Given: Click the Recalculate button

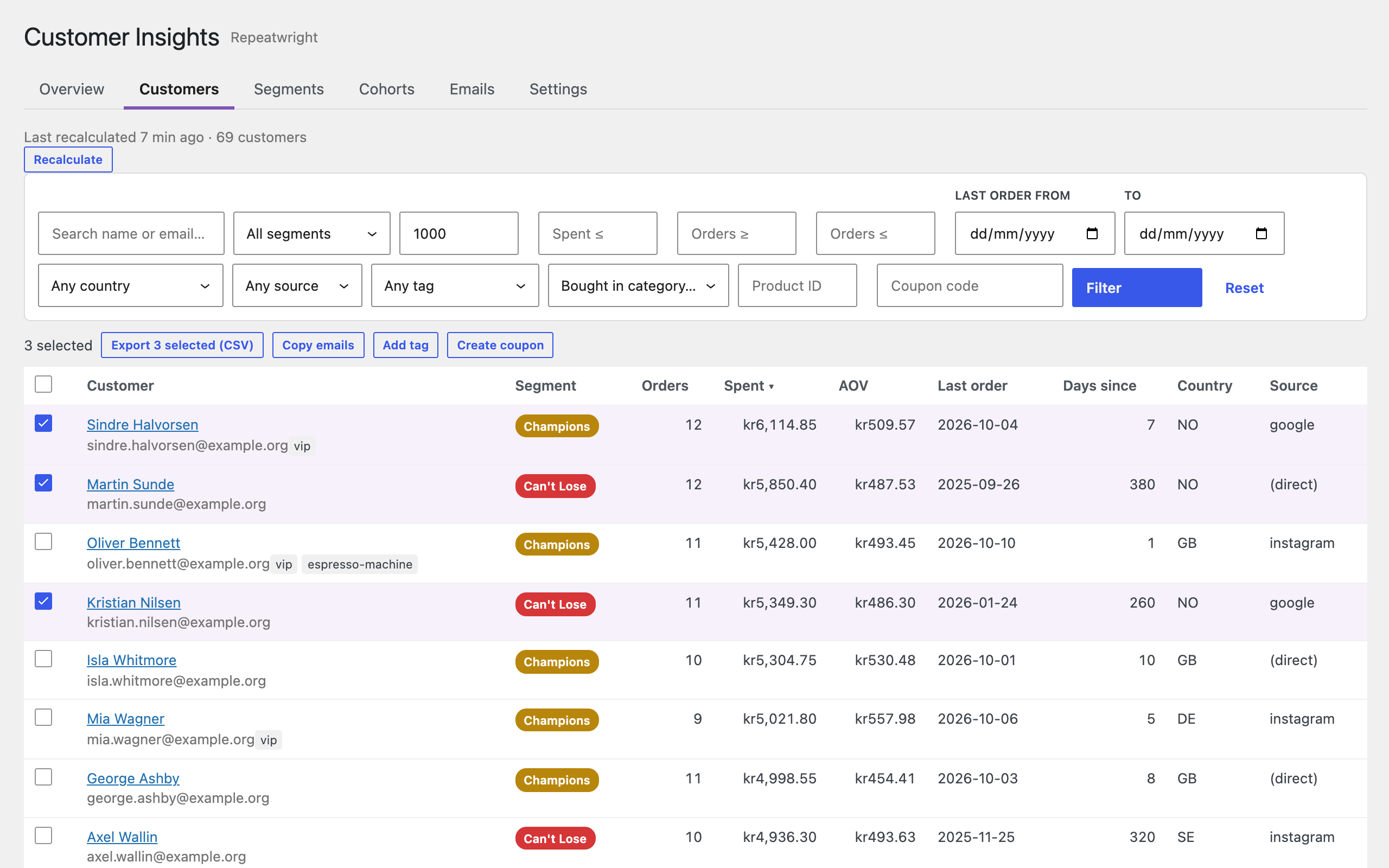Looking at the screenshot, I should (68, 159).
